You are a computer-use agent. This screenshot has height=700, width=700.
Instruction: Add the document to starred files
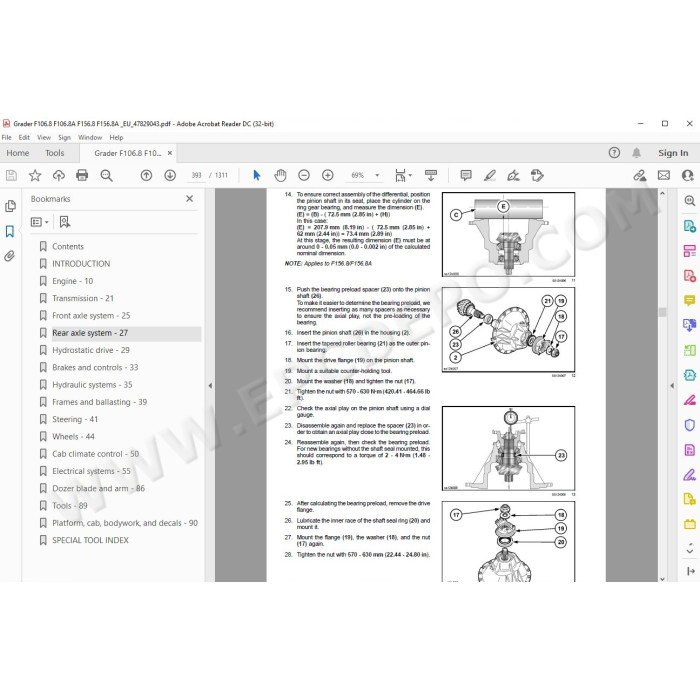(x=35, y=175)
